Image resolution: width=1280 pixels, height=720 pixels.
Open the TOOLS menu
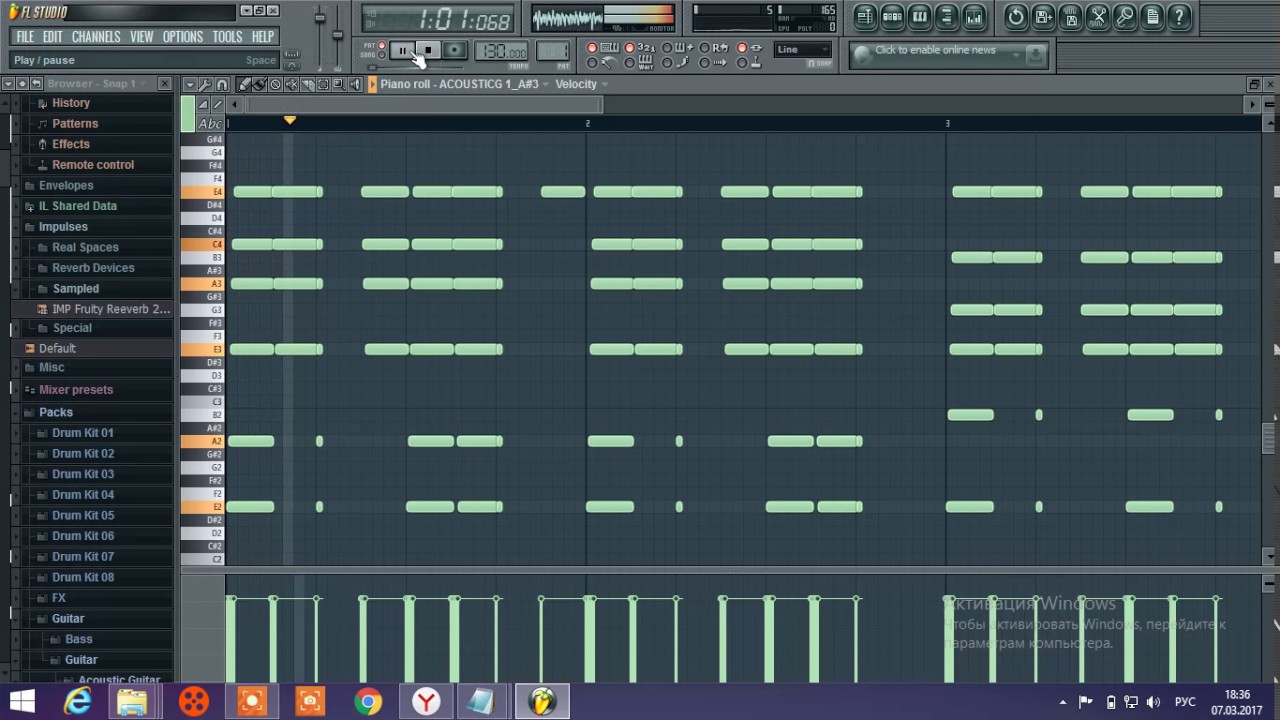(x=227, y=36)
